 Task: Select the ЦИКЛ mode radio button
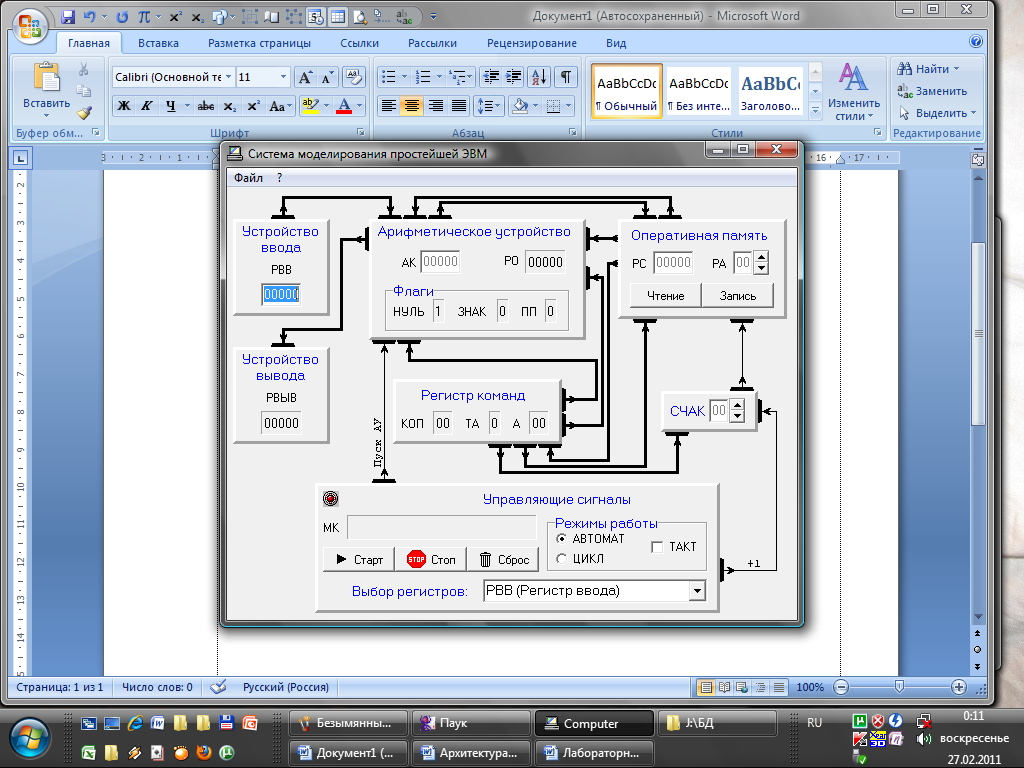point(561,559)
